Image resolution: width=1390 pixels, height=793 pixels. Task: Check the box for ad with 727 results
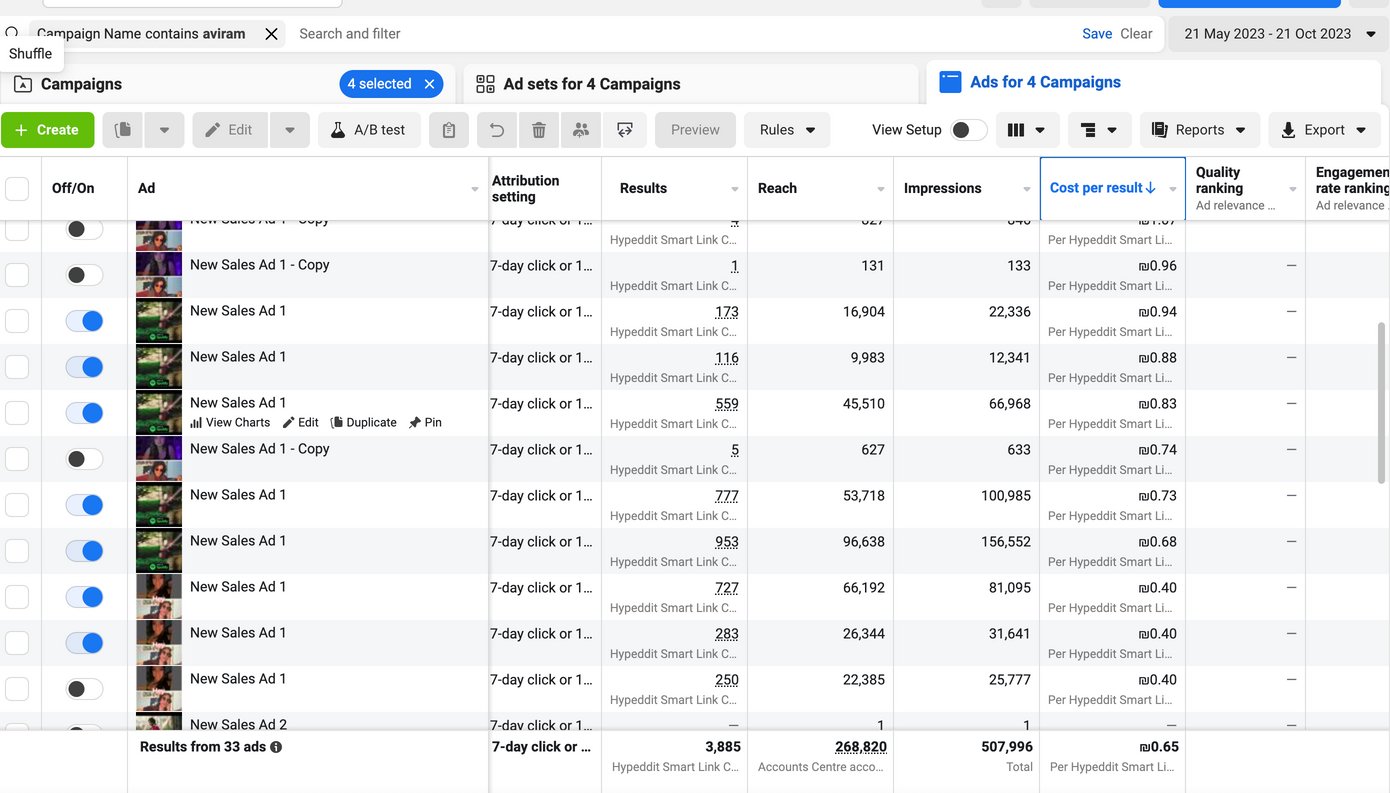point(17,597)
